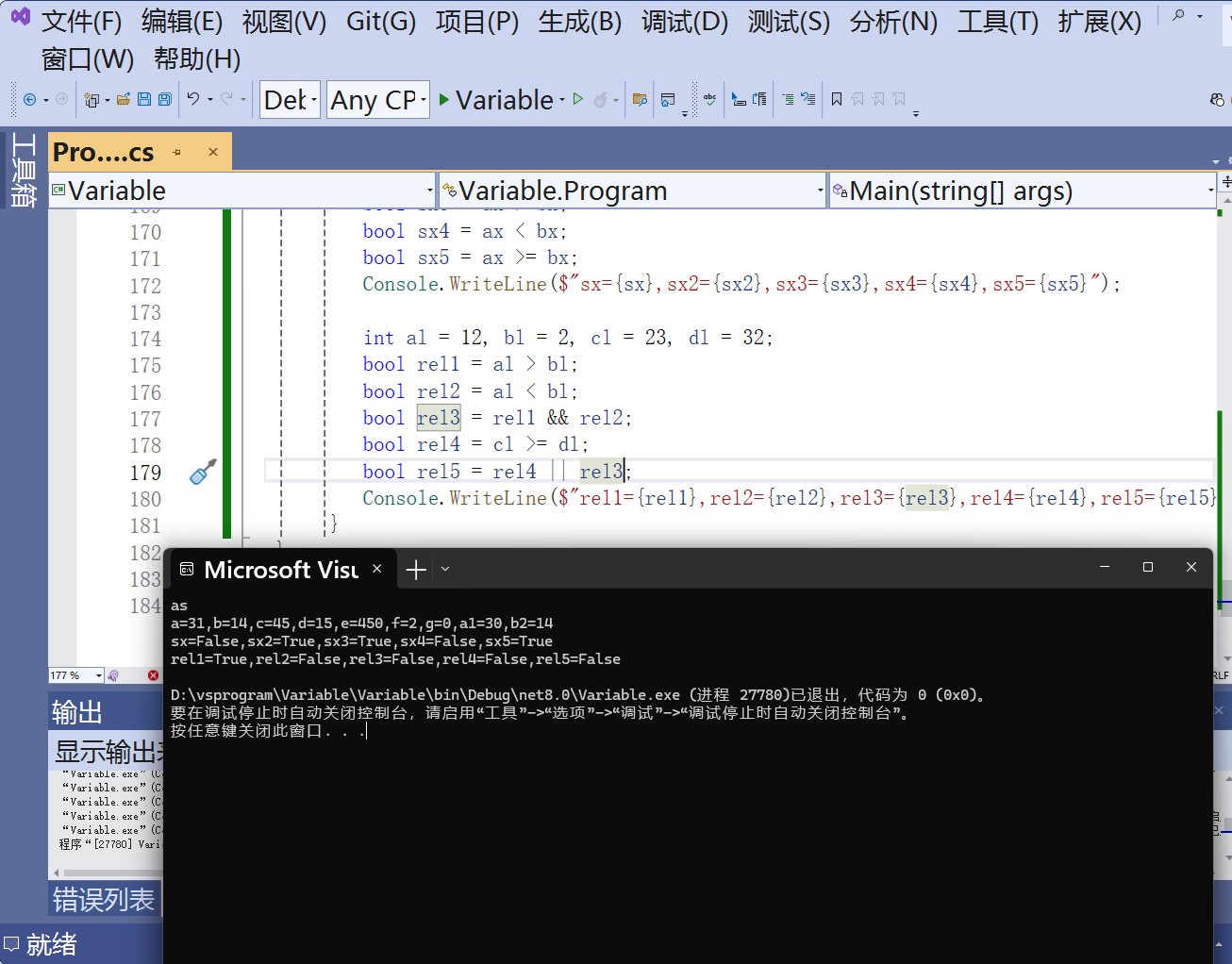Save the current file via disk icon
This screenshot has height=964, width=1232.
(x=144, y=99)
